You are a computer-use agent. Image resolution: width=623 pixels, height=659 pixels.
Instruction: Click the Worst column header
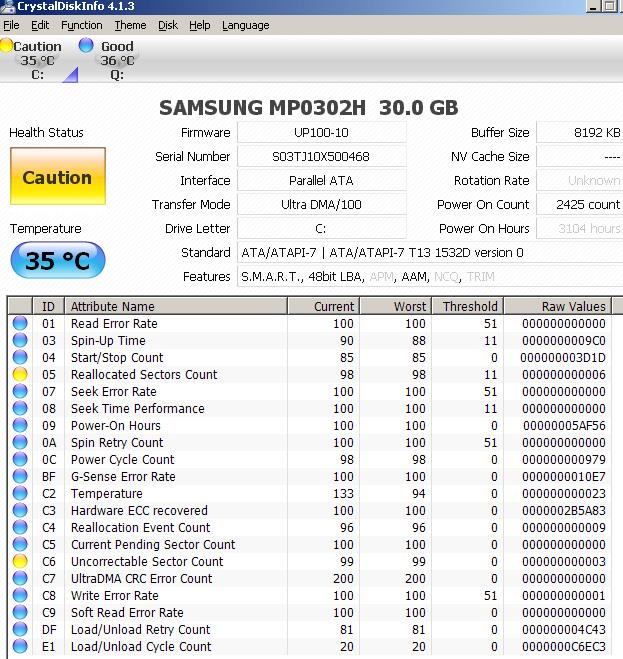point(396,306)
